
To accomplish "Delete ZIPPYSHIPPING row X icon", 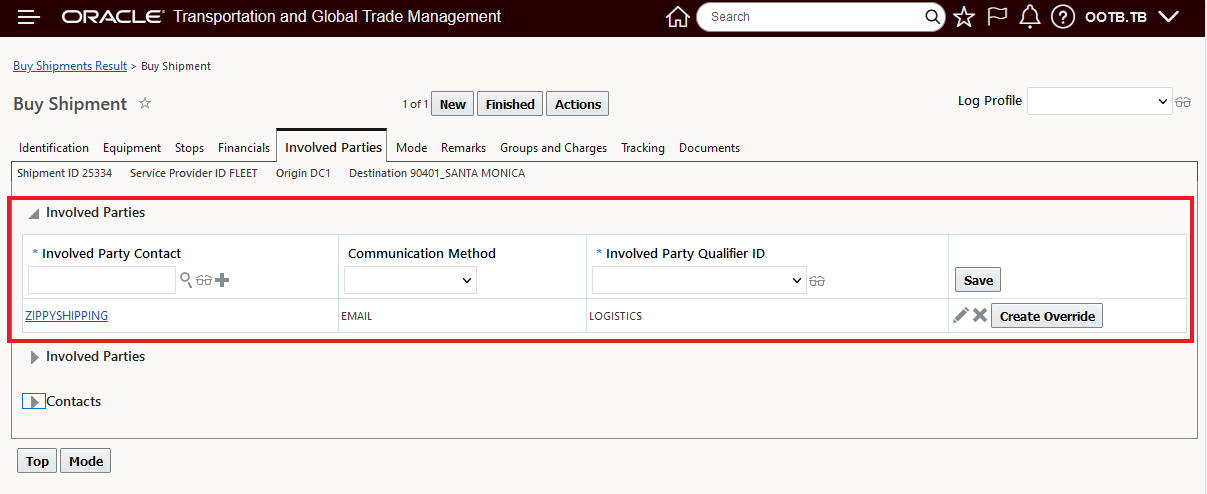I will (x=980, y=316).
